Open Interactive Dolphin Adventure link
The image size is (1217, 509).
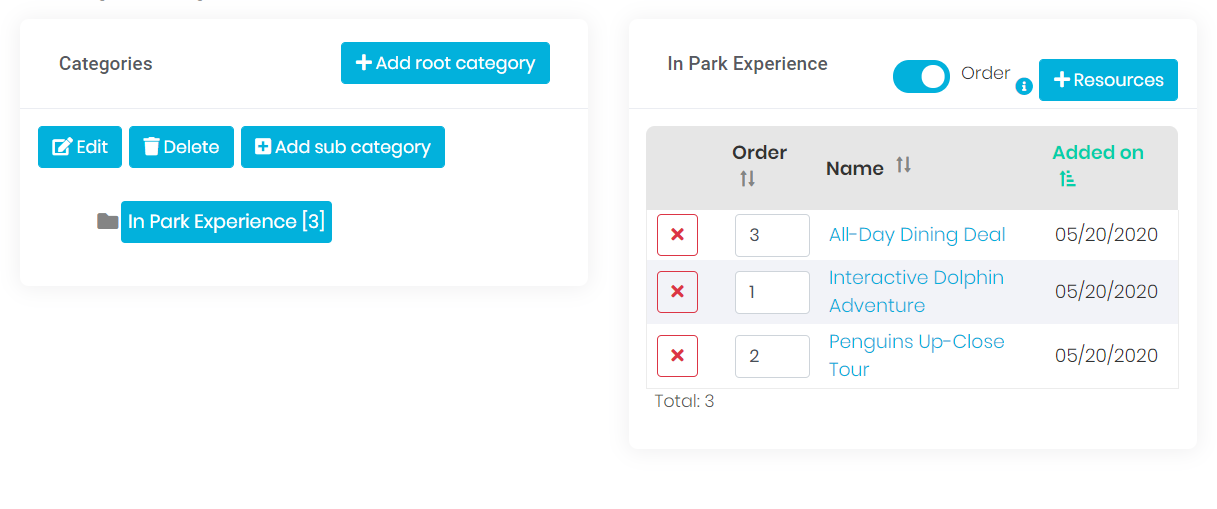point(916,292)
